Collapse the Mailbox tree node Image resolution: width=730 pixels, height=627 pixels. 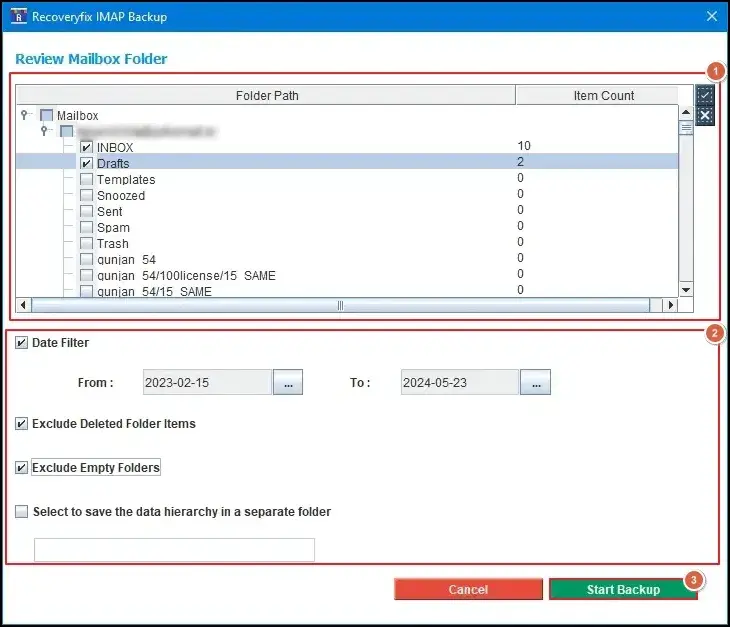pyautogui.click(x=24, y=115)
